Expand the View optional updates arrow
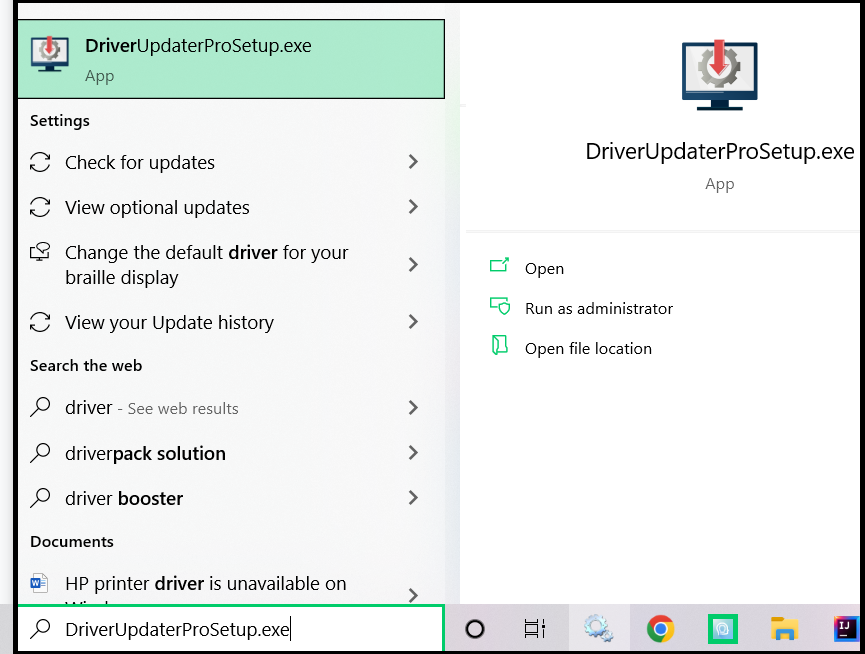 click(413, 207)
